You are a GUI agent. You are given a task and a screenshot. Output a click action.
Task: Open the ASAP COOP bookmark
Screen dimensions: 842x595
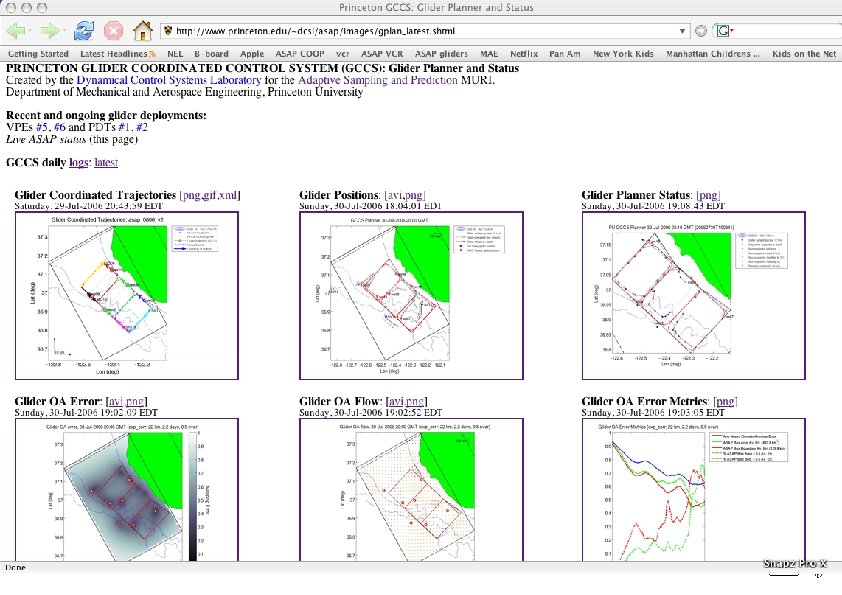pyautogui.click(x=300, y=54)
